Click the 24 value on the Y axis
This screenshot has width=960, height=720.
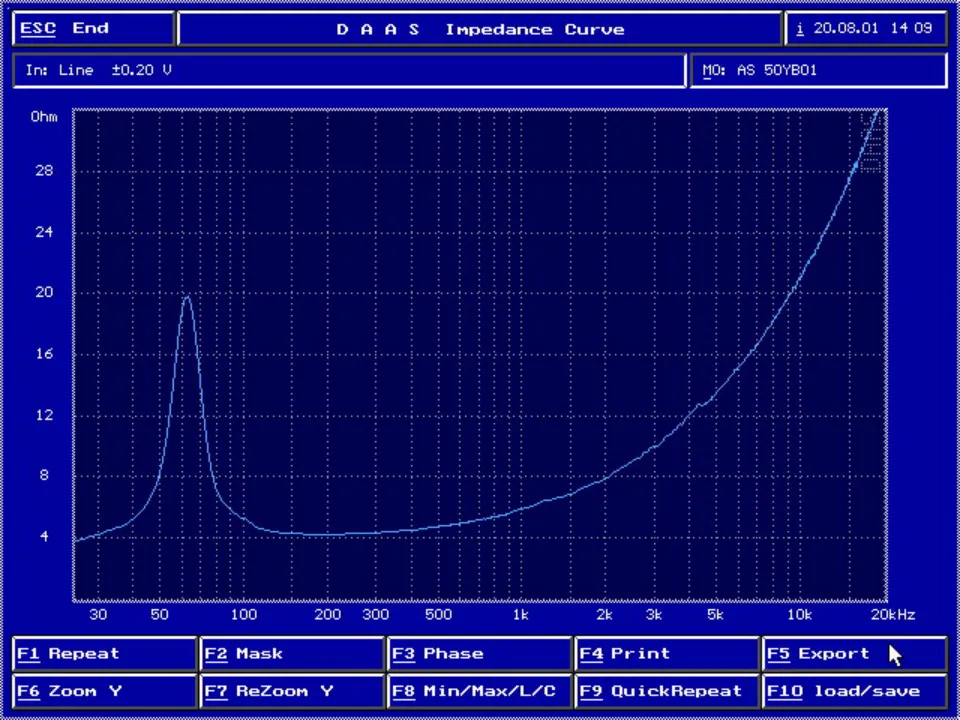(44, 232)
